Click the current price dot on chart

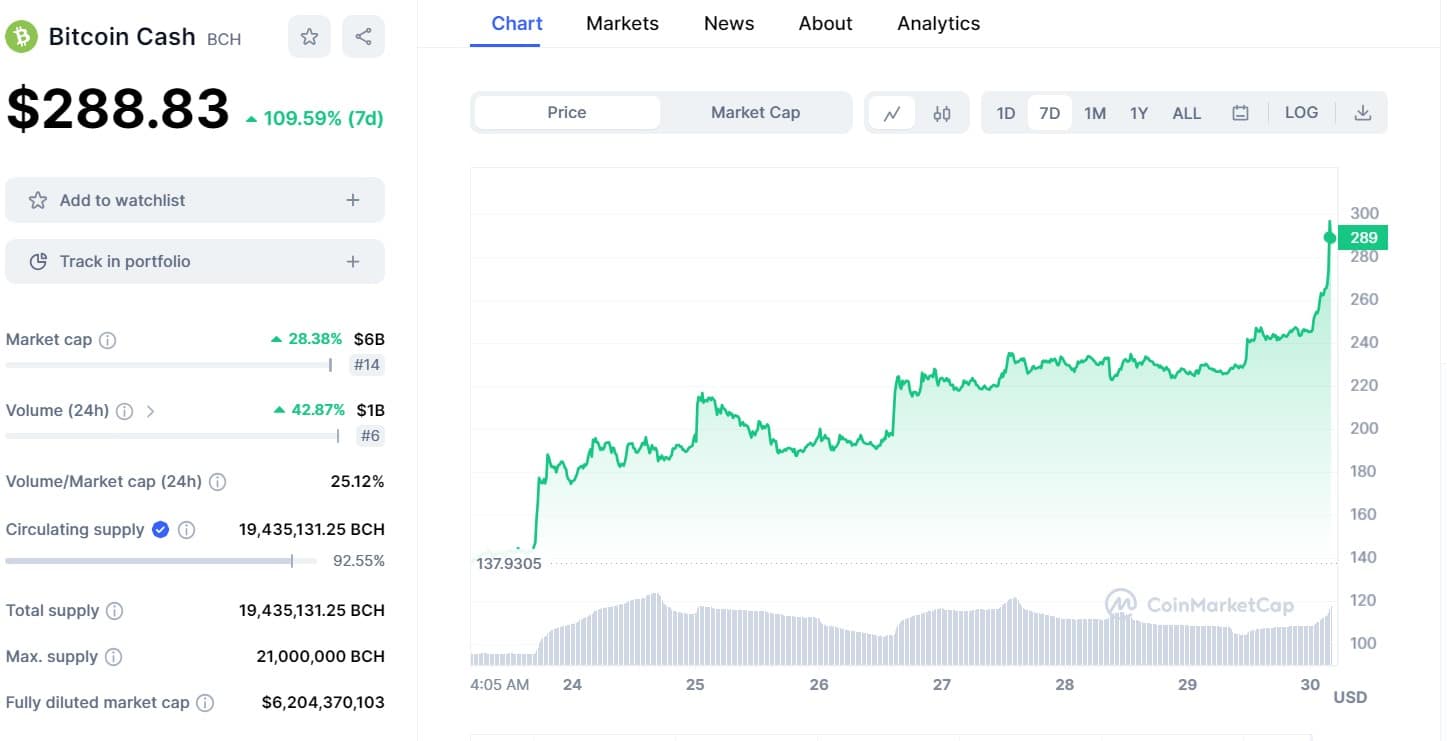pos(1329,238)
